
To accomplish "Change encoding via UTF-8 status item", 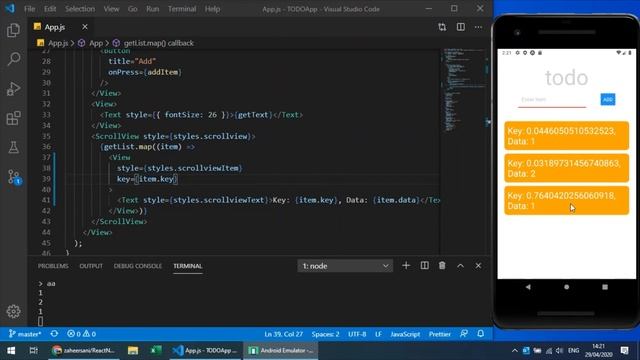I will coord(357,334).
